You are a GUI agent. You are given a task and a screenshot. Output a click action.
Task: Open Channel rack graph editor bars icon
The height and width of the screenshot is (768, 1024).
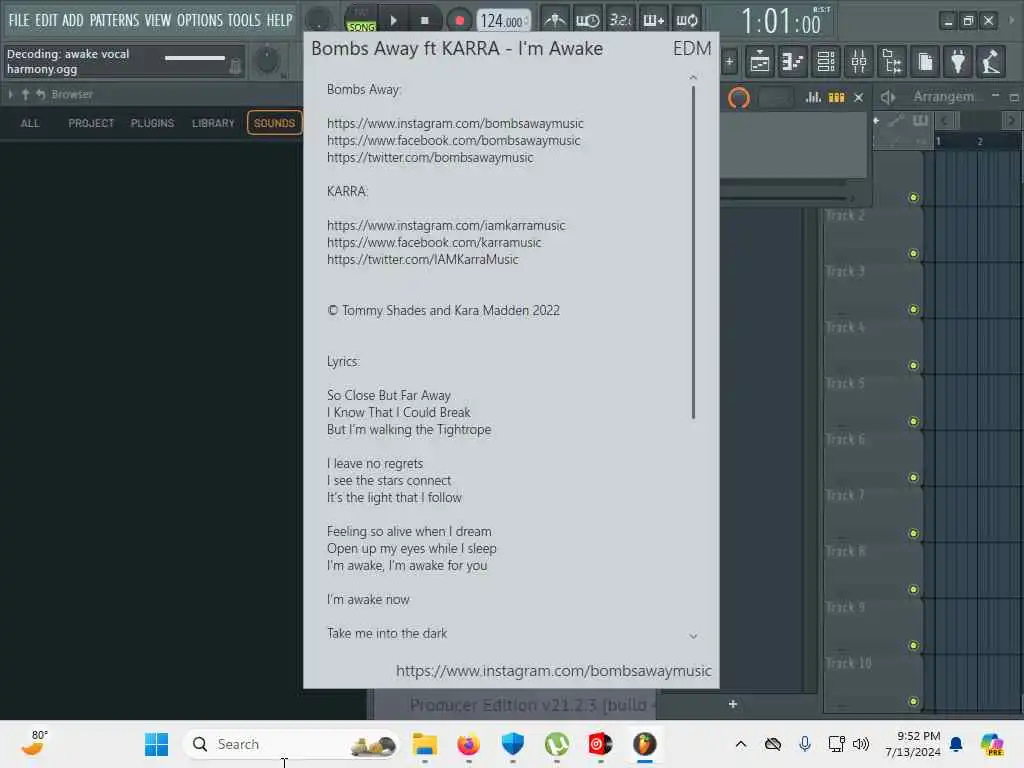pyautogui.click(x=813, y=97)
